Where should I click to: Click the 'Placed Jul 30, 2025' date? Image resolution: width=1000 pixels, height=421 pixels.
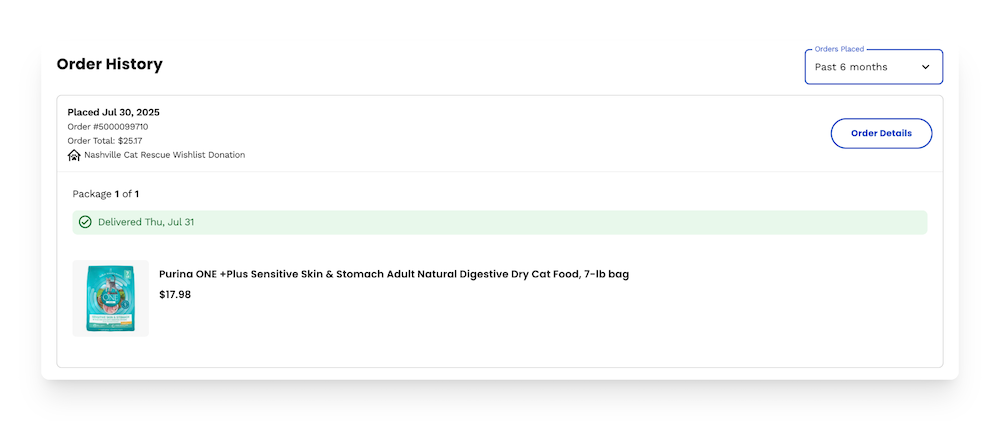(113, 112)
